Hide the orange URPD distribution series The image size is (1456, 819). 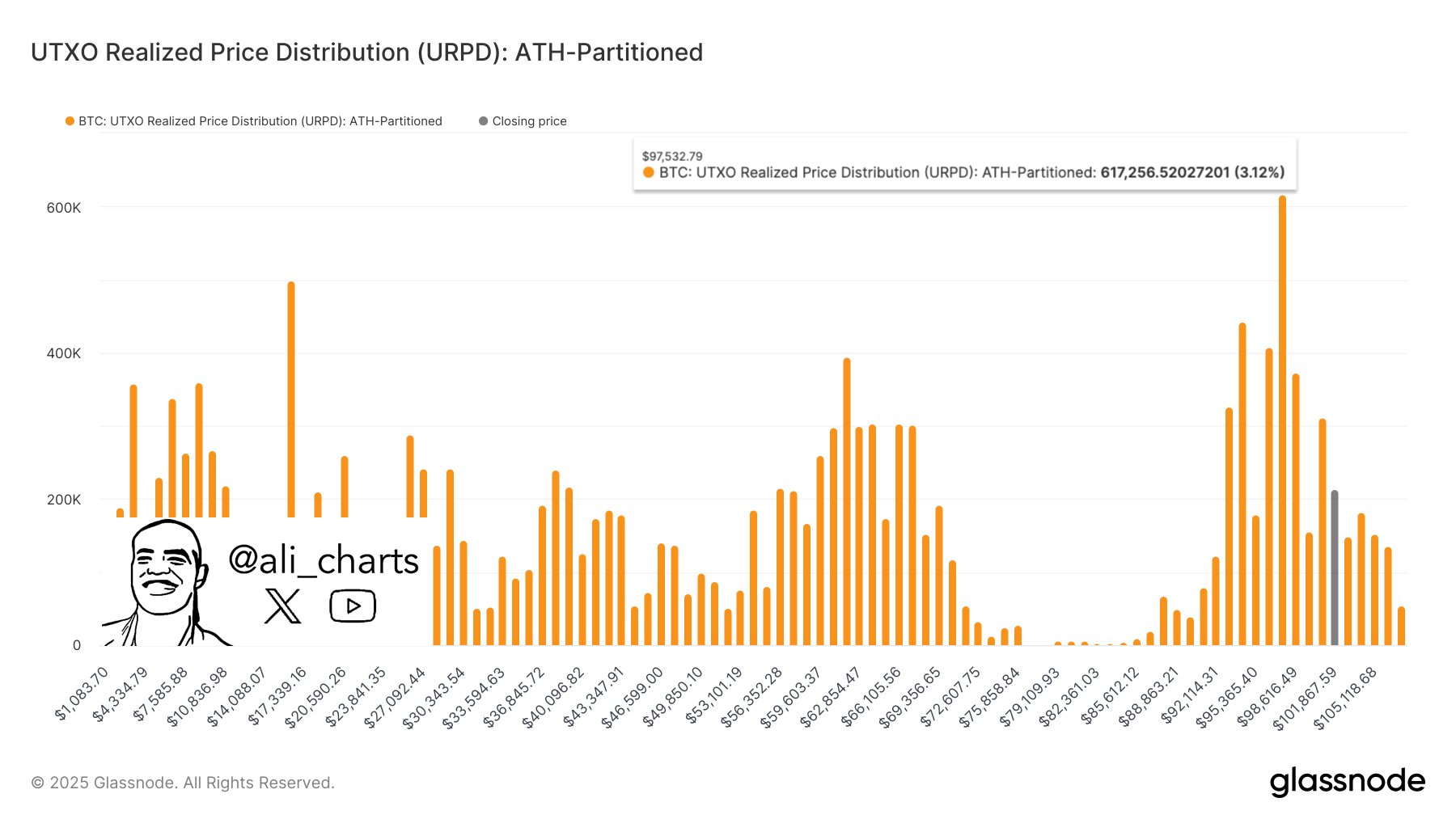(259, 120)
